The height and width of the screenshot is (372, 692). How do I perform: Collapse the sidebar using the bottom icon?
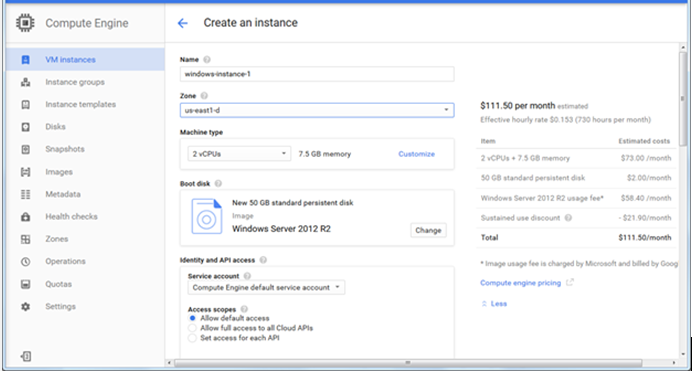tap(26, 356)
